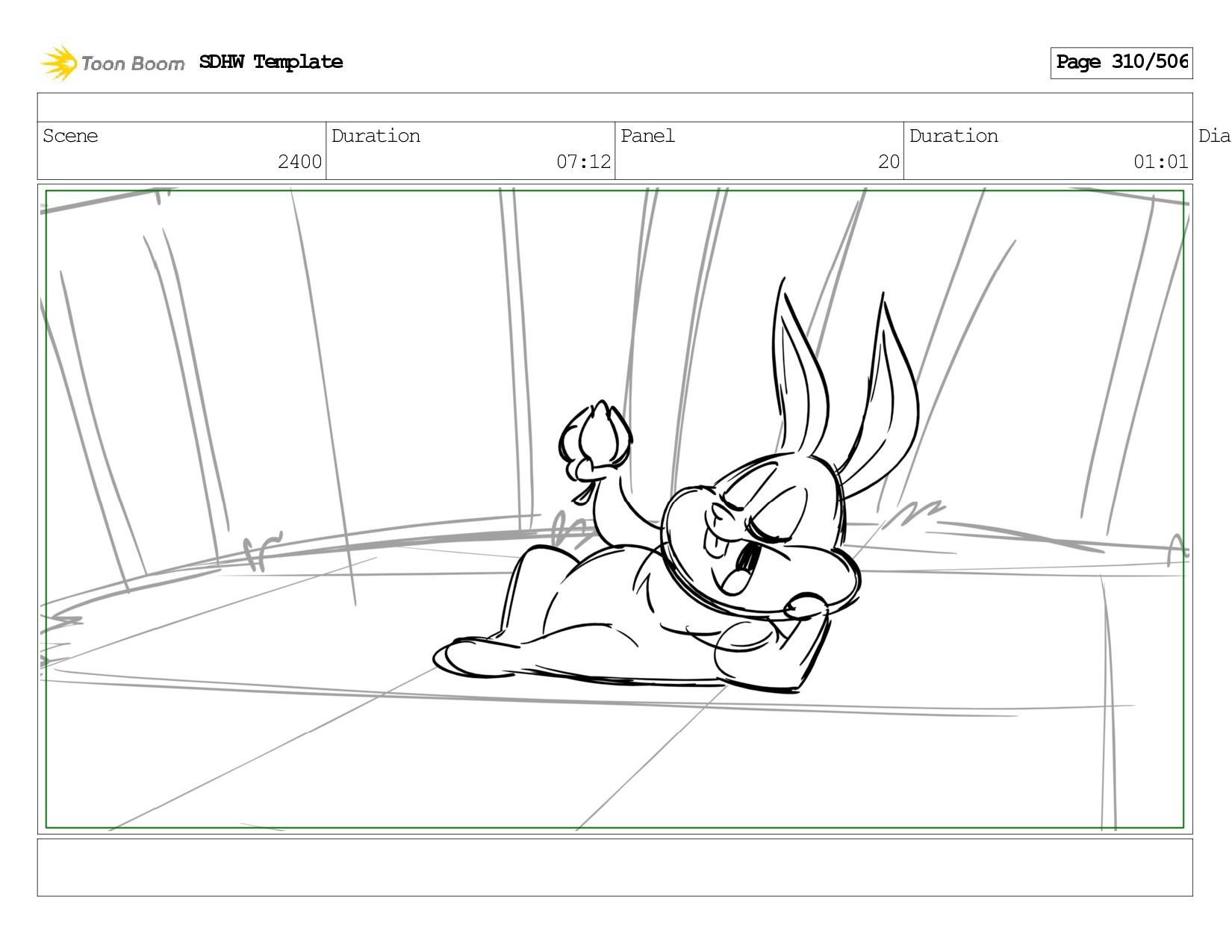Click the Scene label
The height and width of the screenshot is (952, 1232).
coord(70,136)
